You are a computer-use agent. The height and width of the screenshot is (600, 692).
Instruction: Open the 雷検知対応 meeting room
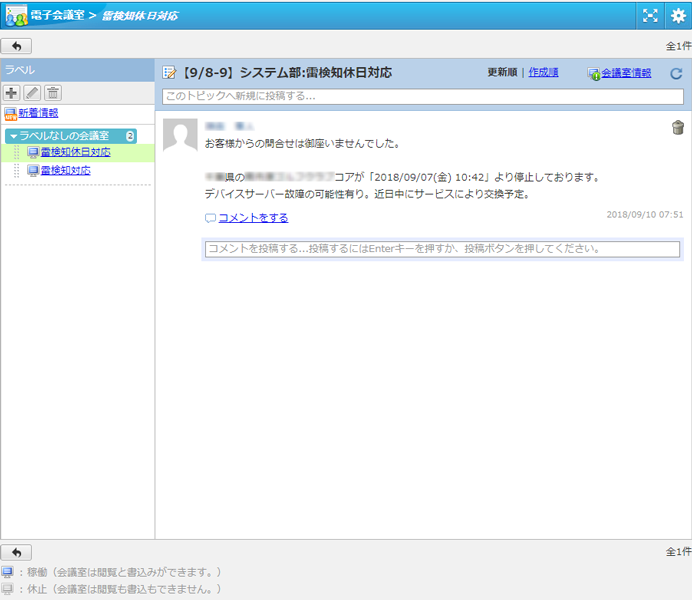coord(65,171)
